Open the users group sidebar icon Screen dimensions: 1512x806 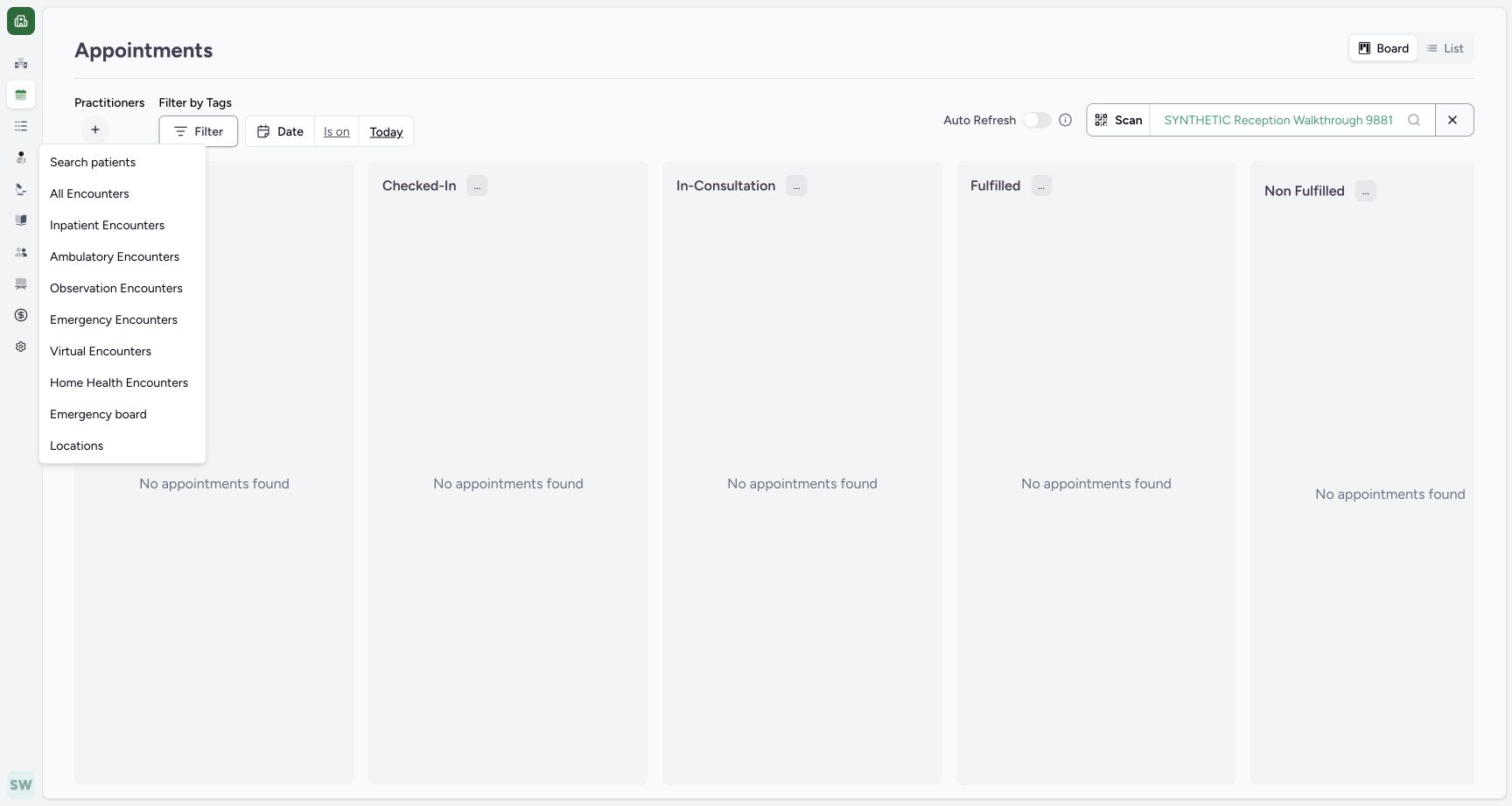coord(21,252)
